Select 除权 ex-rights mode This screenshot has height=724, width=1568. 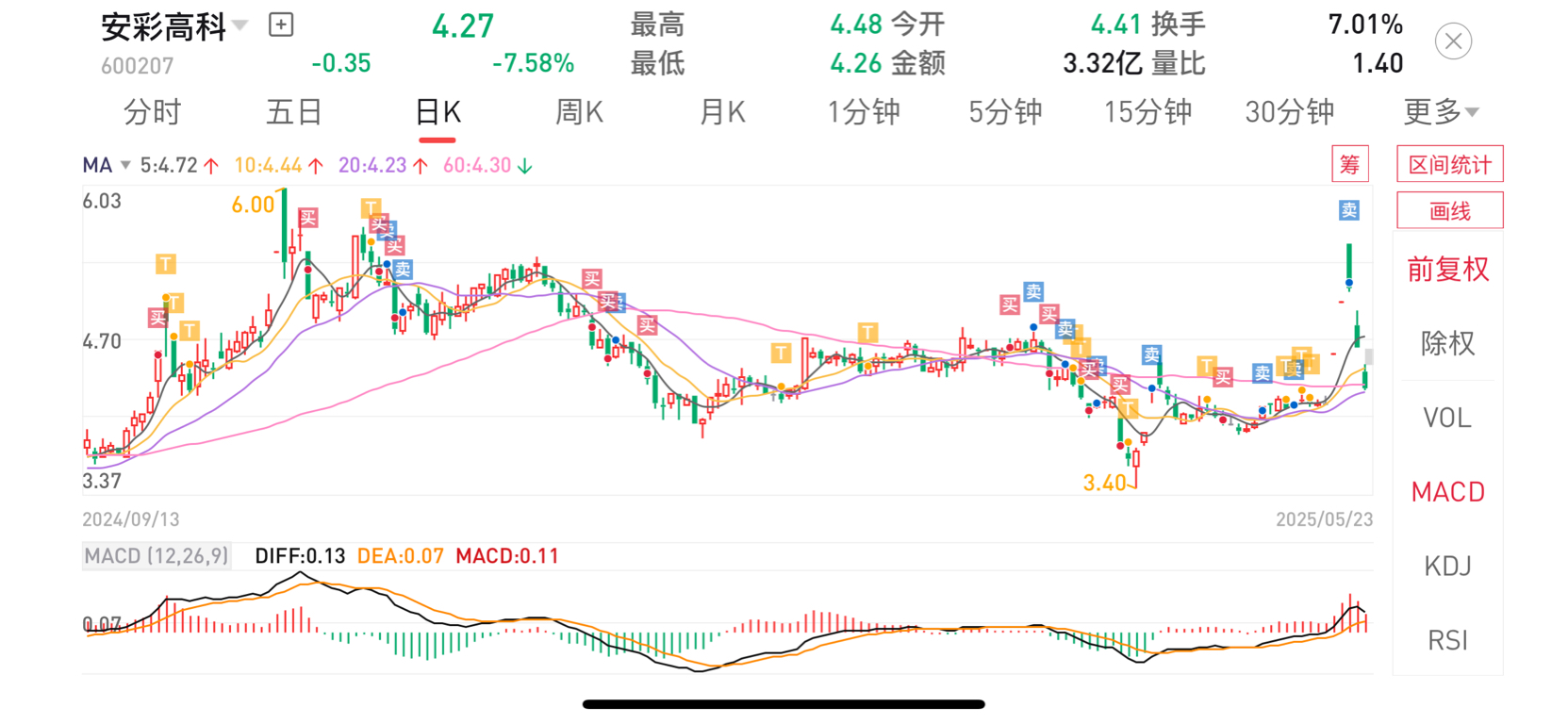tap(1447, 343)
